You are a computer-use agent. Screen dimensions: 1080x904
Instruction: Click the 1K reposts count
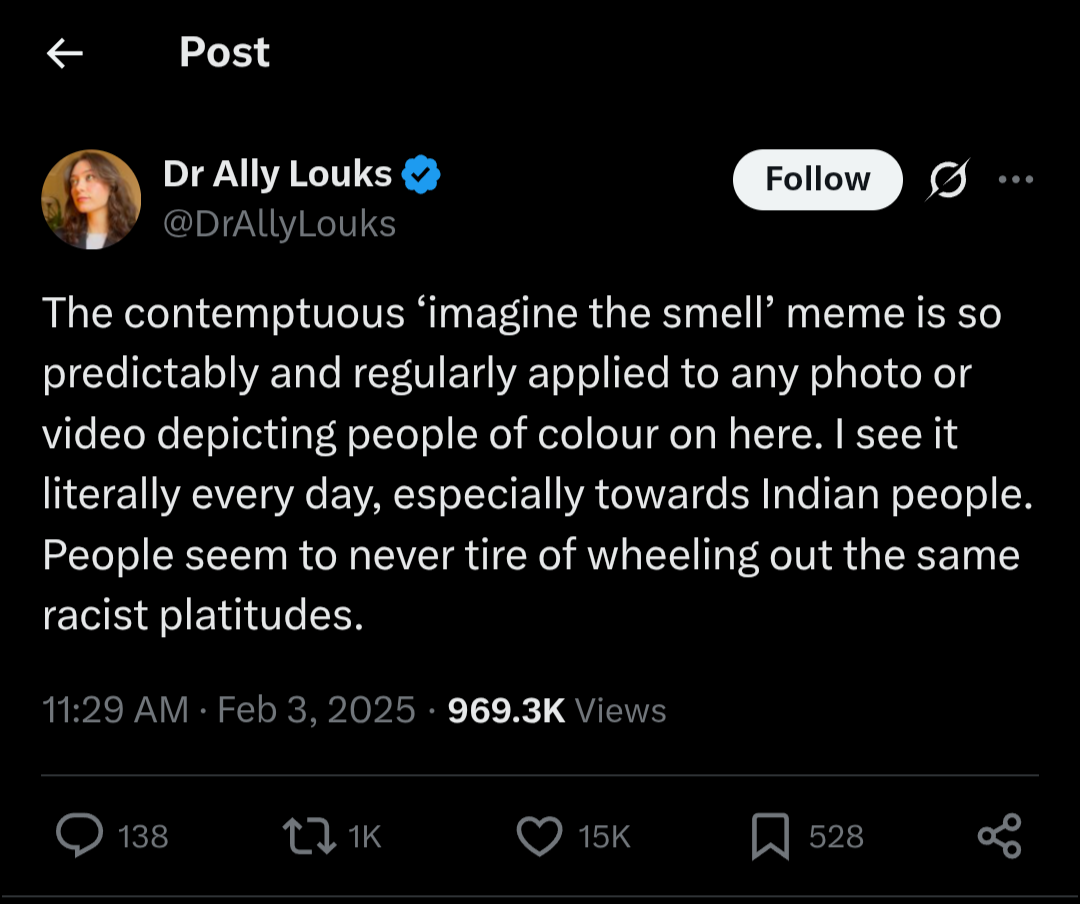point(364,836)
